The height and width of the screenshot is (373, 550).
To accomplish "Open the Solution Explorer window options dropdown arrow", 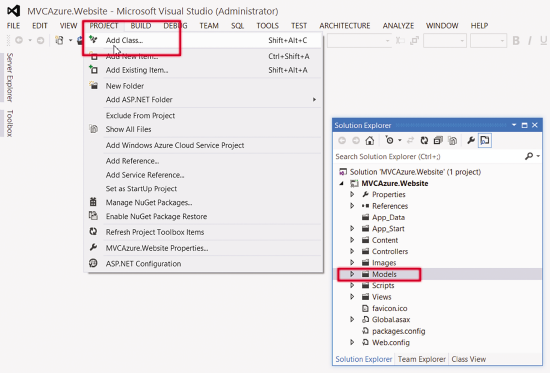I will pyautogui.click(x=514, y=125).
